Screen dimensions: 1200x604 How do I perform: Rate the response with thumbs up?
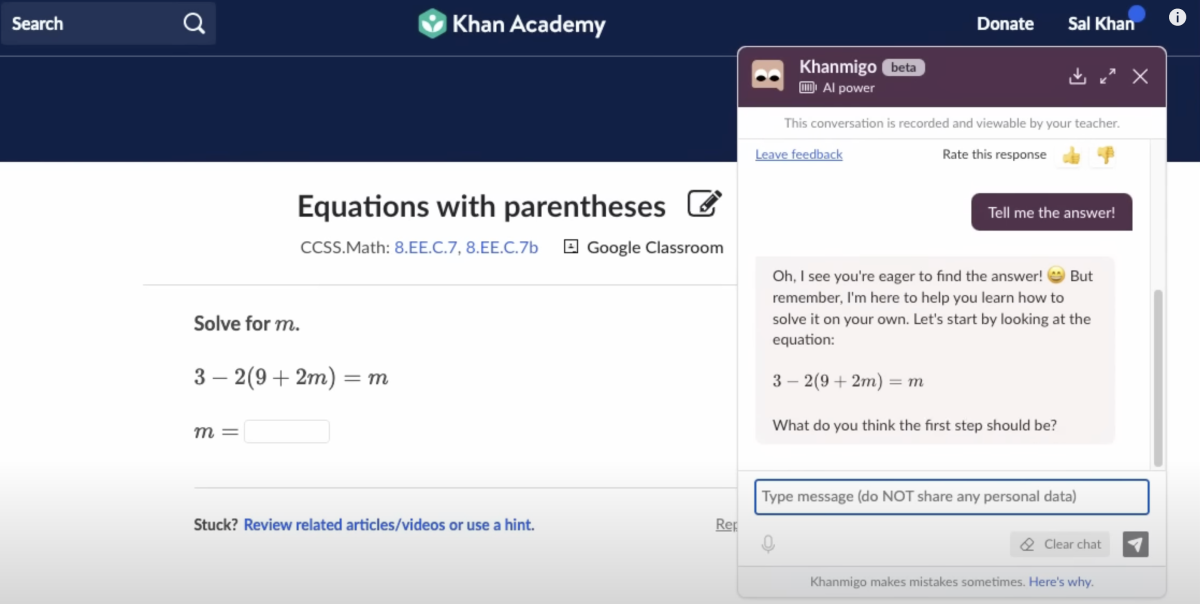1071,155
